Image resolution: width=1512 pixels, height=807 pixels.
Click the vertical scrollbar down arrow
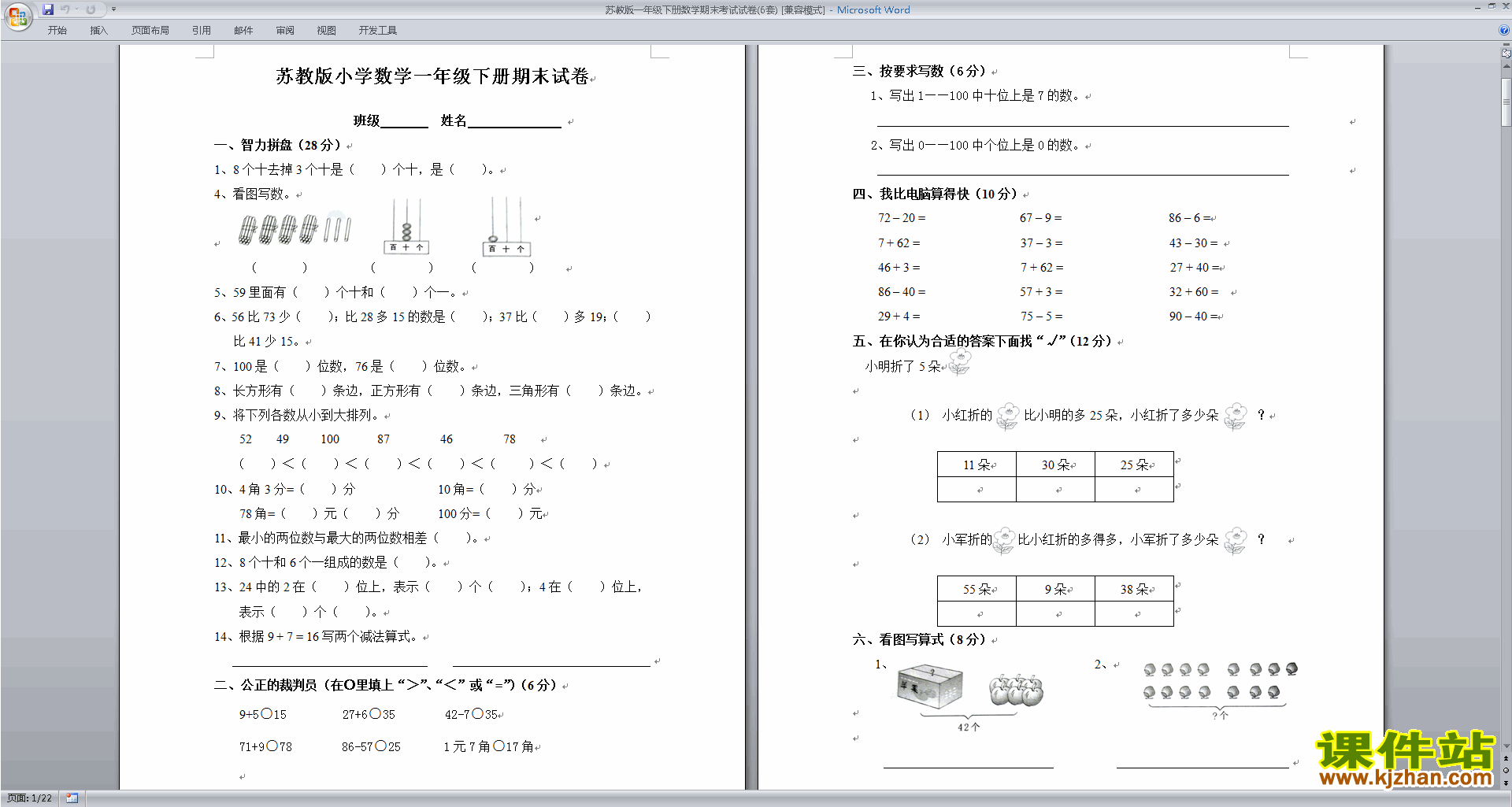pos(1506,746)
